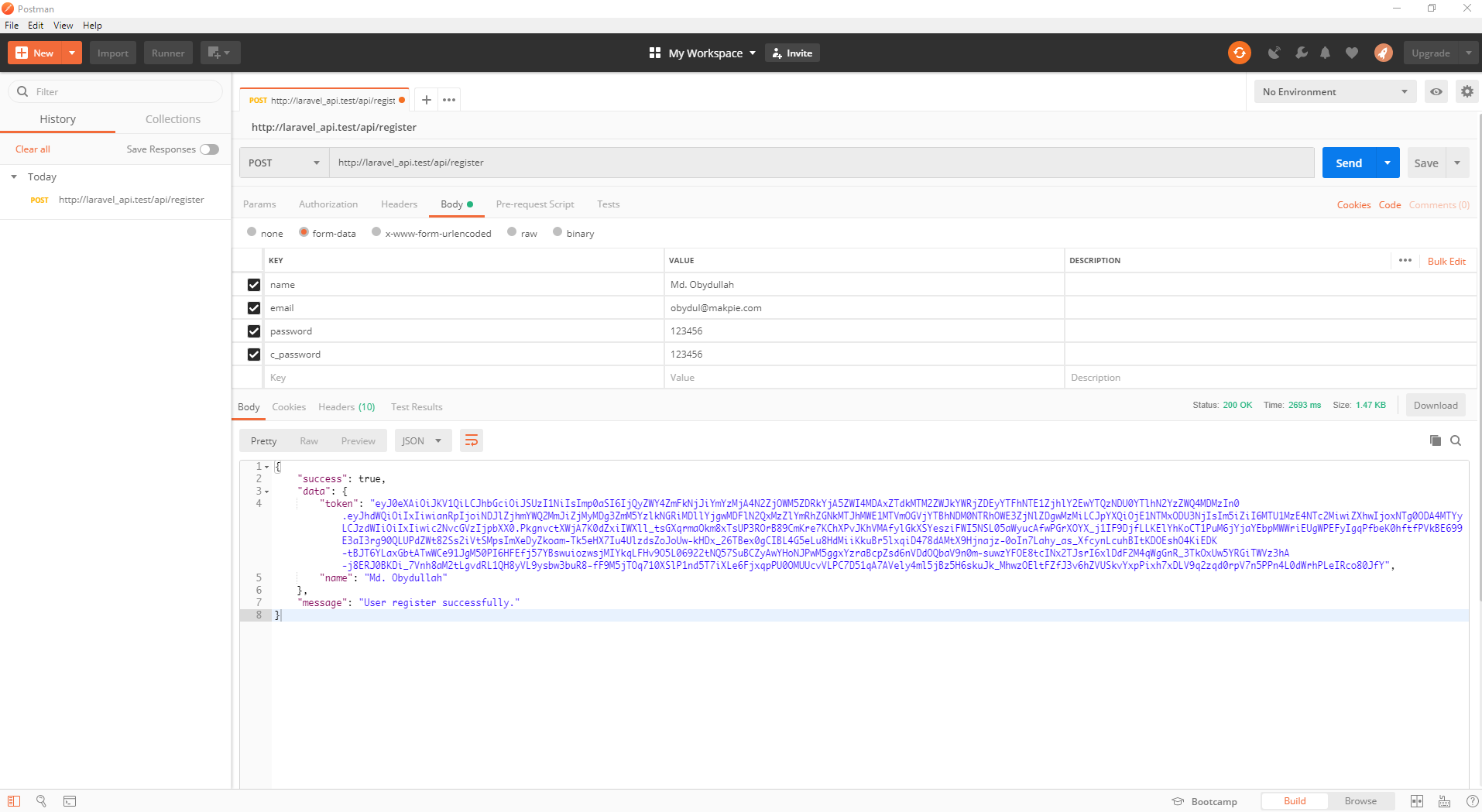Select the form-data body type
This screenshot has width=1482, height=812.
(x=304, y=231)
